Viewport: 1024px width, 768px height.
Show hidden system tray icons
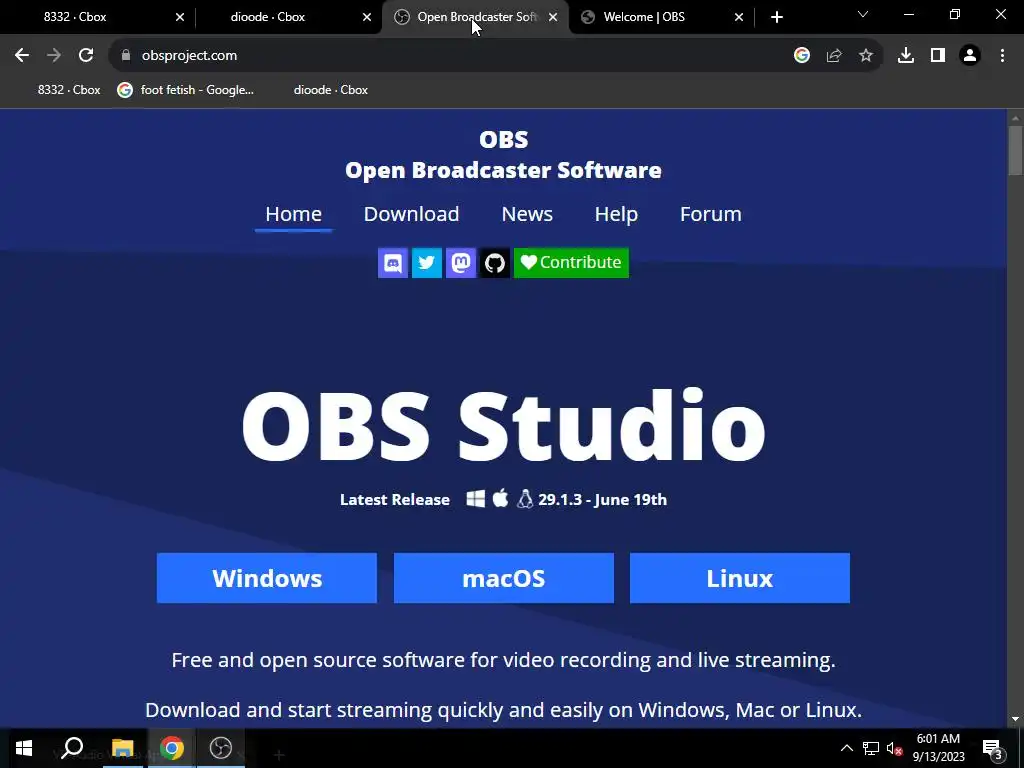point(846,748)
